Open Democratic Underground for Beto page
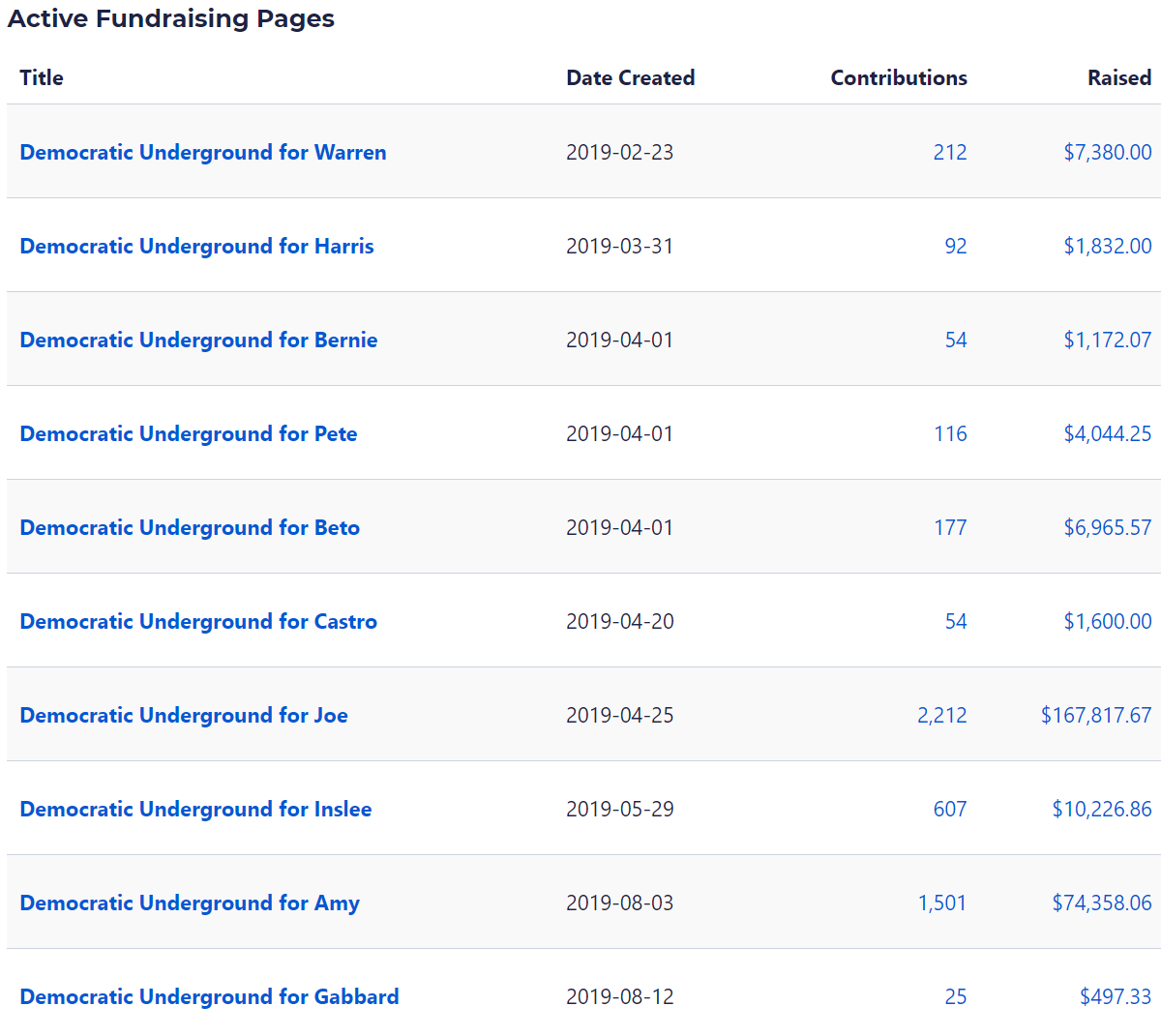 [x=190, y=528]
